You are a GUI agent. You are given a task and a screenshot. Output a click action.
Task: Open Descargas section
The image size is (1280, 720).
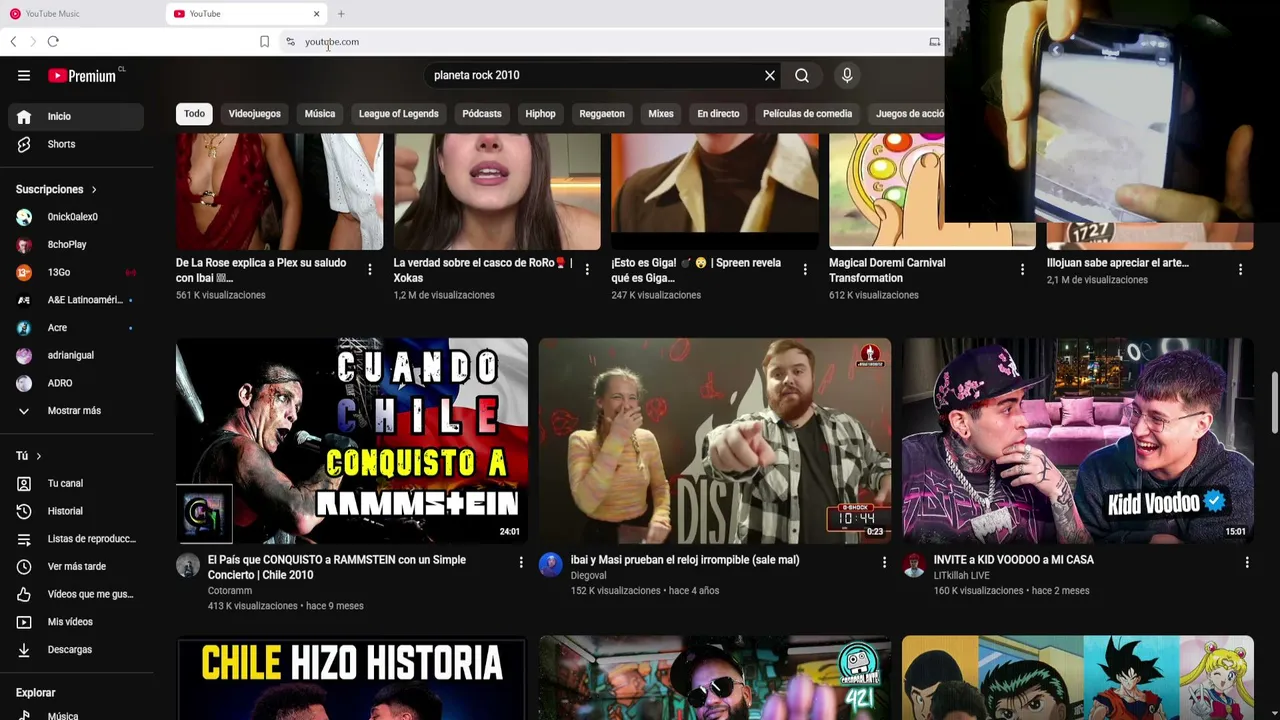point(76,649)
